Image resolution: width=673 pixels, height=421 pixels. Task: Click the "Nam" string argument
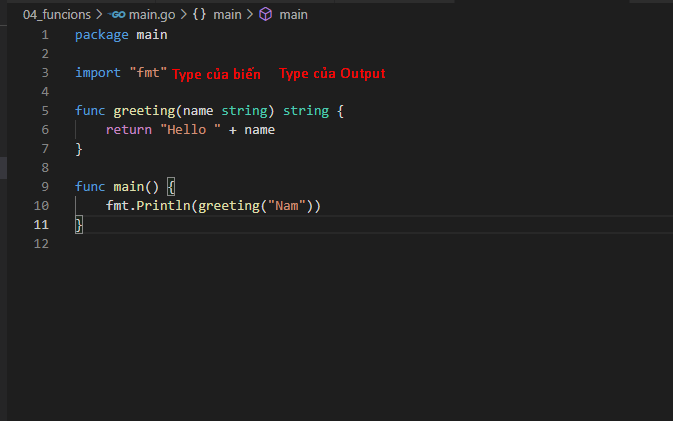point(287,206)
